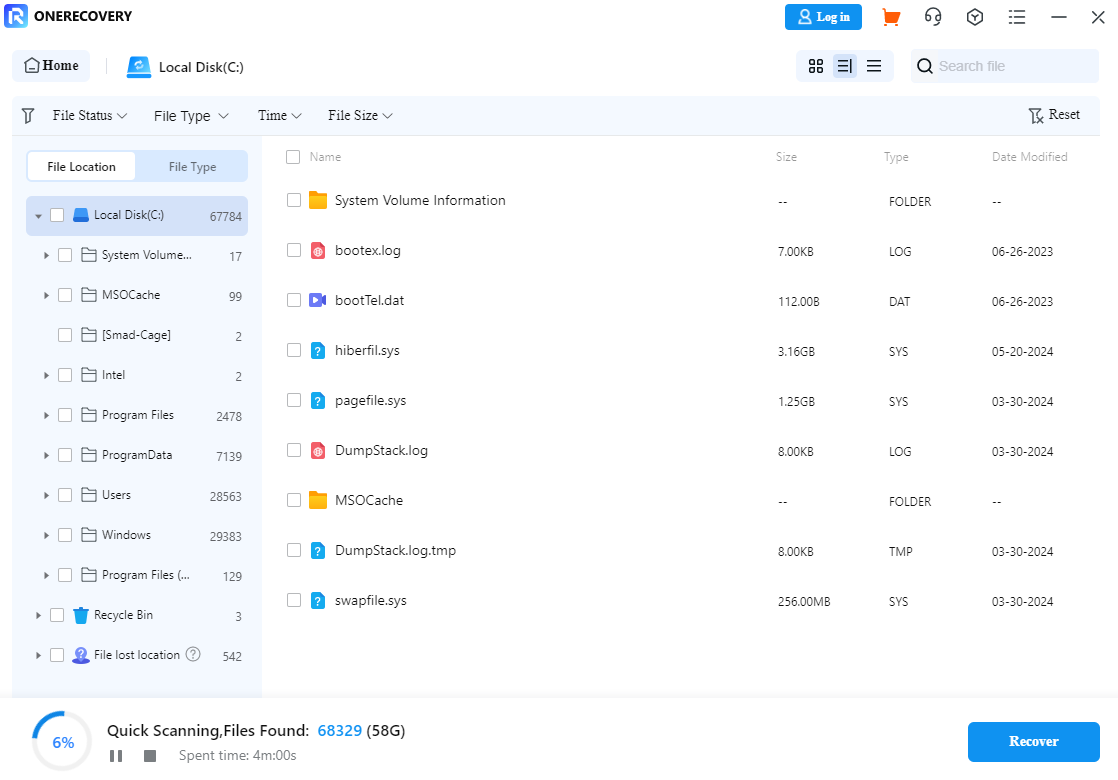Pause the quick scan
The image size is (1118, 780).
click(x=116, y=756)
